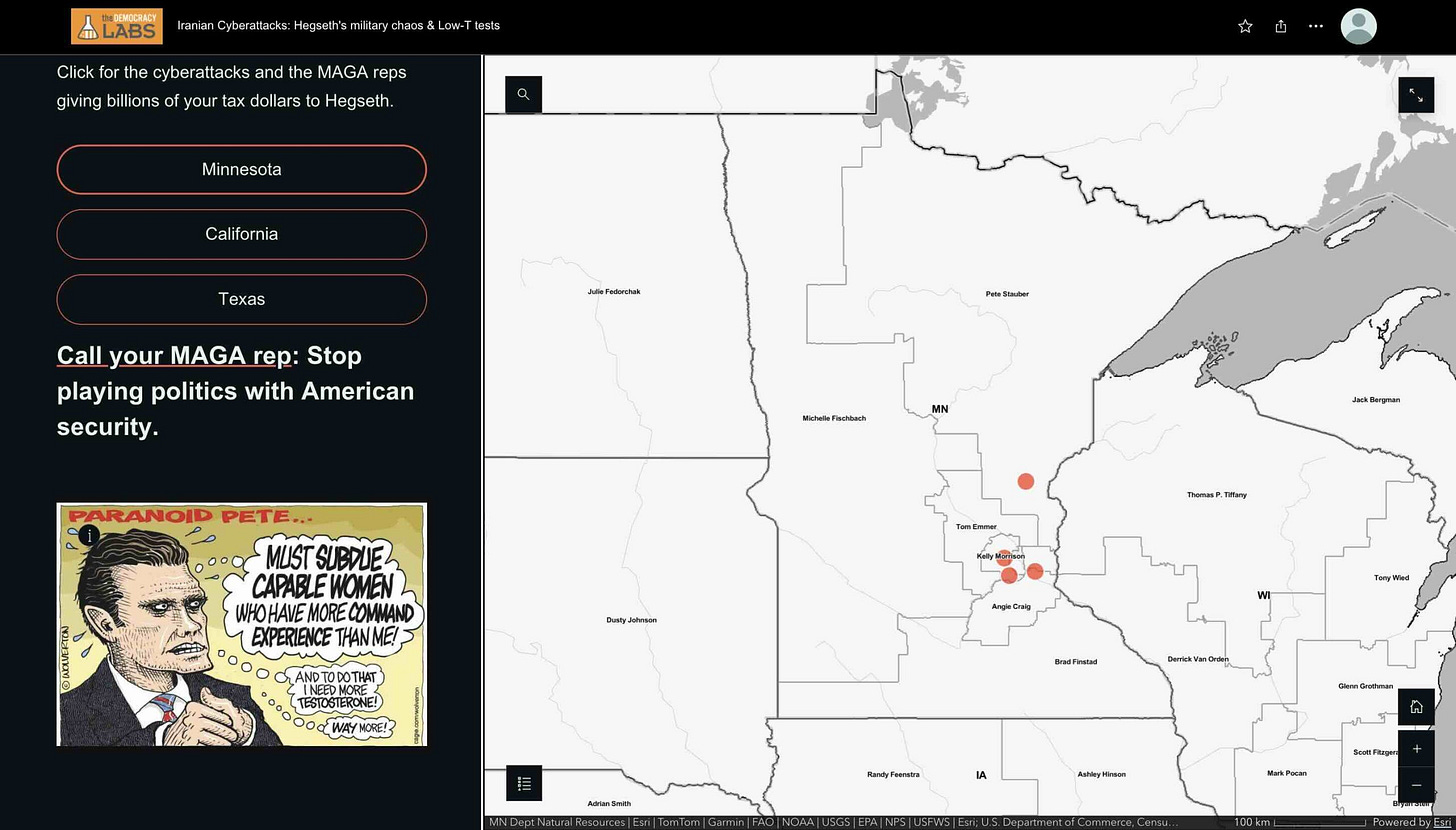
Task: Click the "Derrick Van Orden" map label
Action: point(1198,660)
